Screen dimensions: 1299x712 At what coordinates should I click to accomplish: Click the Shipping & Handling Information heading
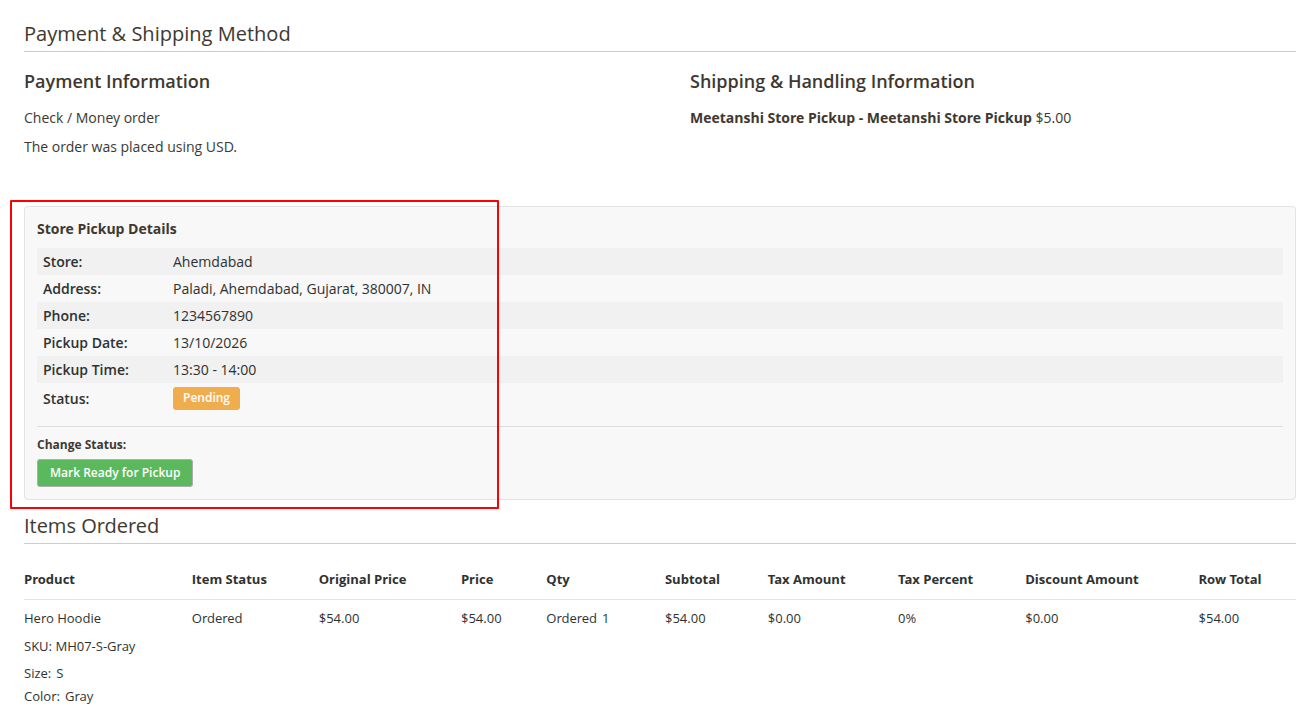coord(832,82)
